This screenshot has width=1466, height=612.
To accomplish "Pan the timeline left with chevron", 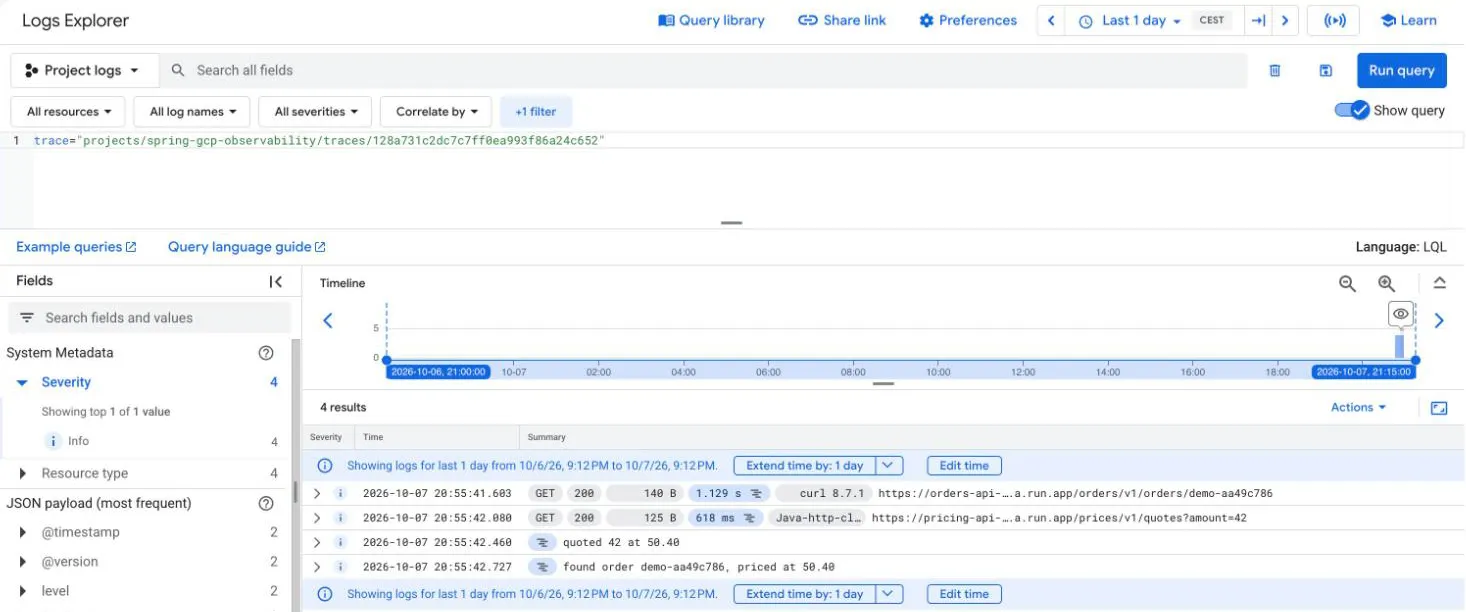I will [x=327, y=321].
